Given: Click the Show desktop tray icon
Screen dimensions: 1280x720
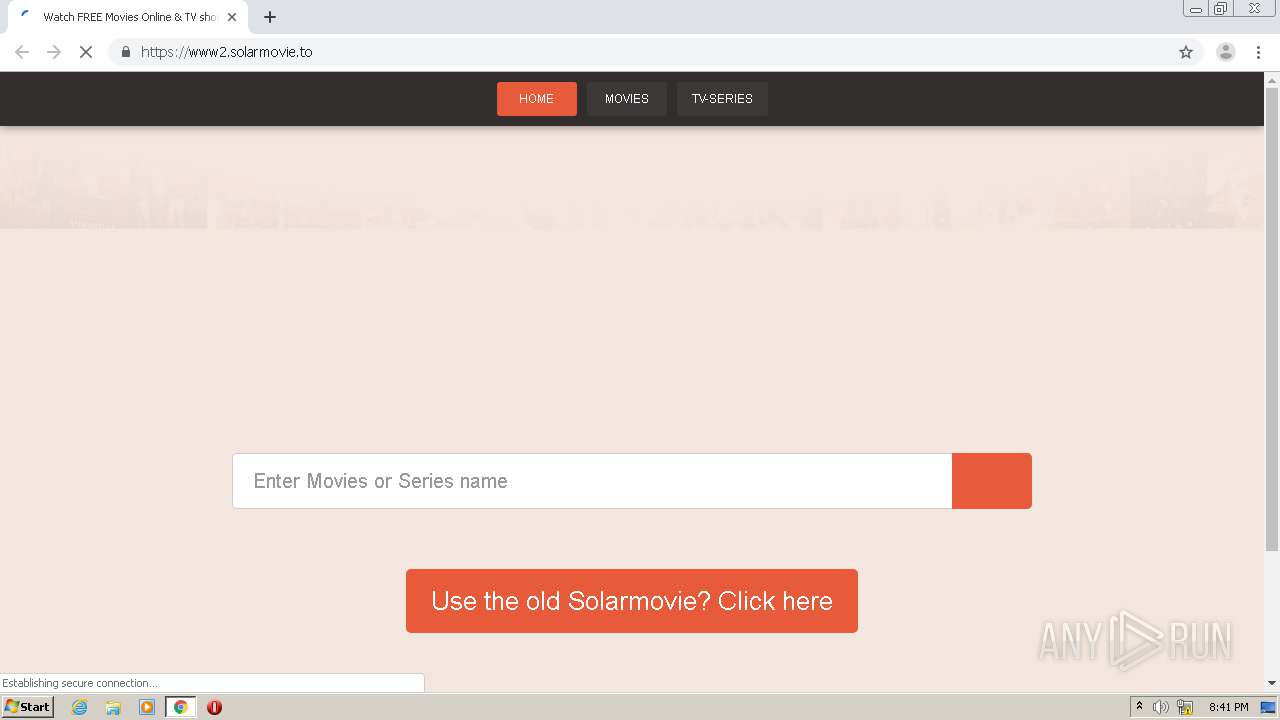Looking at the screenshot, I should tap(1268, 707).
